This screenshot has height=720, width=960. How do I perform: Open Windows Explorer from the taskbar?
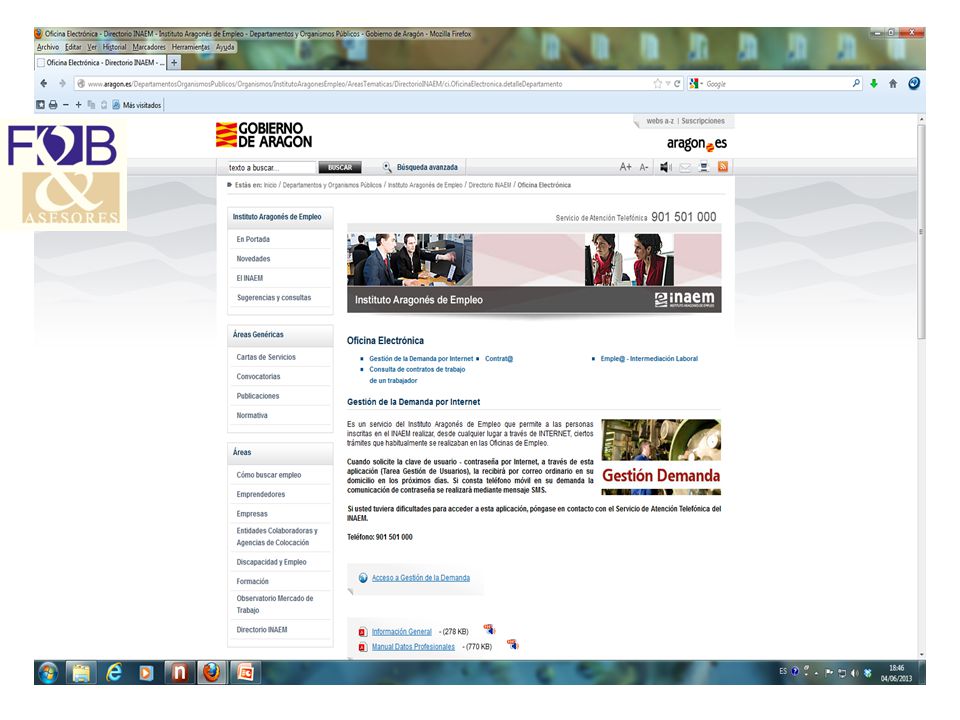[x=81, y=673]
